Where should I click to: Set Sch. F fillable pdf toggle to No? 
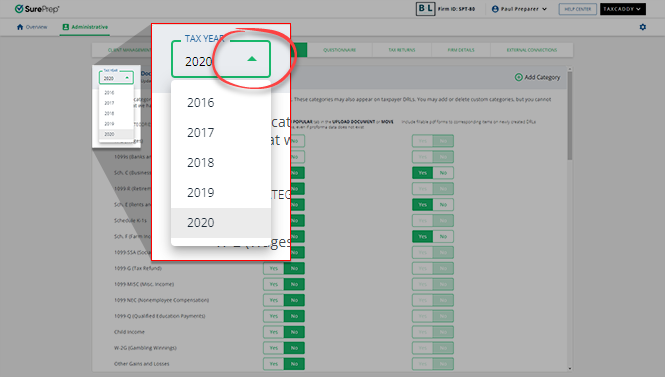pos(443,237)
